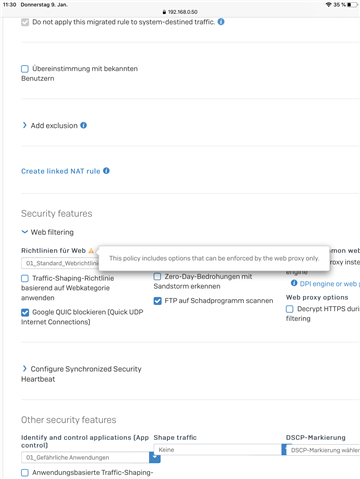Open the Shape traffic Keine dropdown
Screen dimensions: 360x479
(x=218, y=450)
